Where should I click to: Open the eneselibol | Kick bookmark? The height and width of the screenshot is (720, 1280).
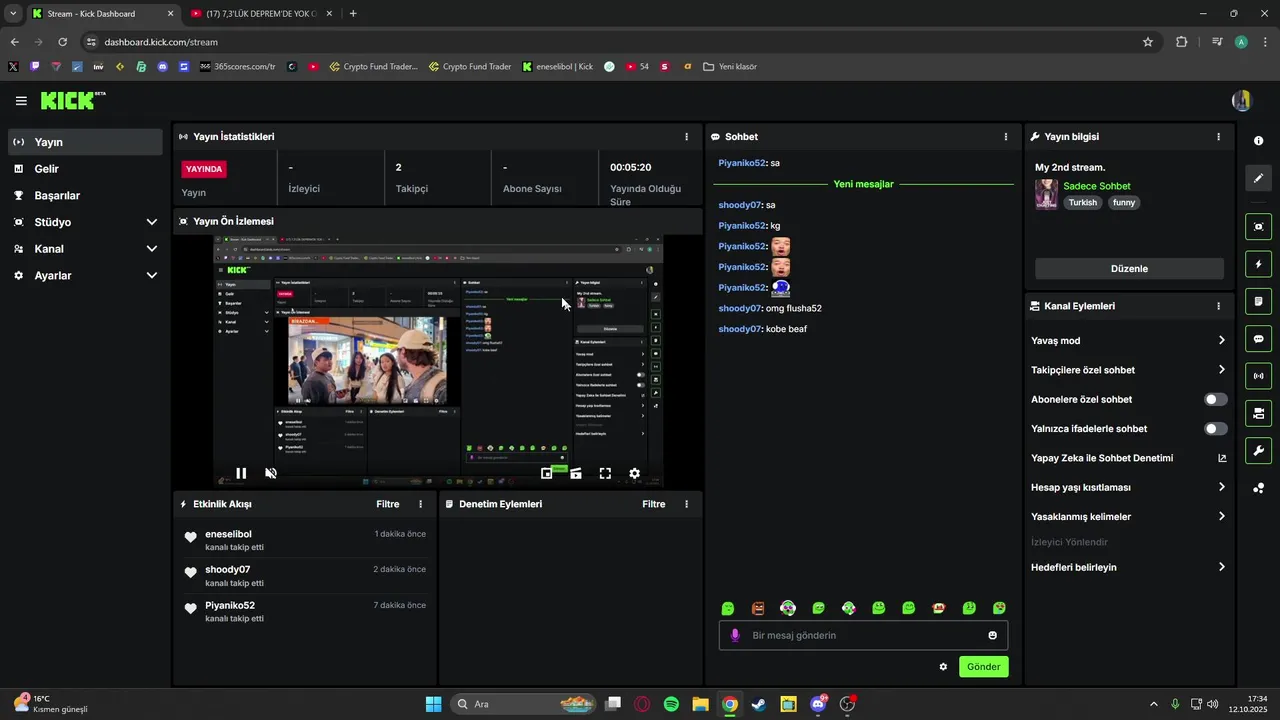[x=558, y=67]
